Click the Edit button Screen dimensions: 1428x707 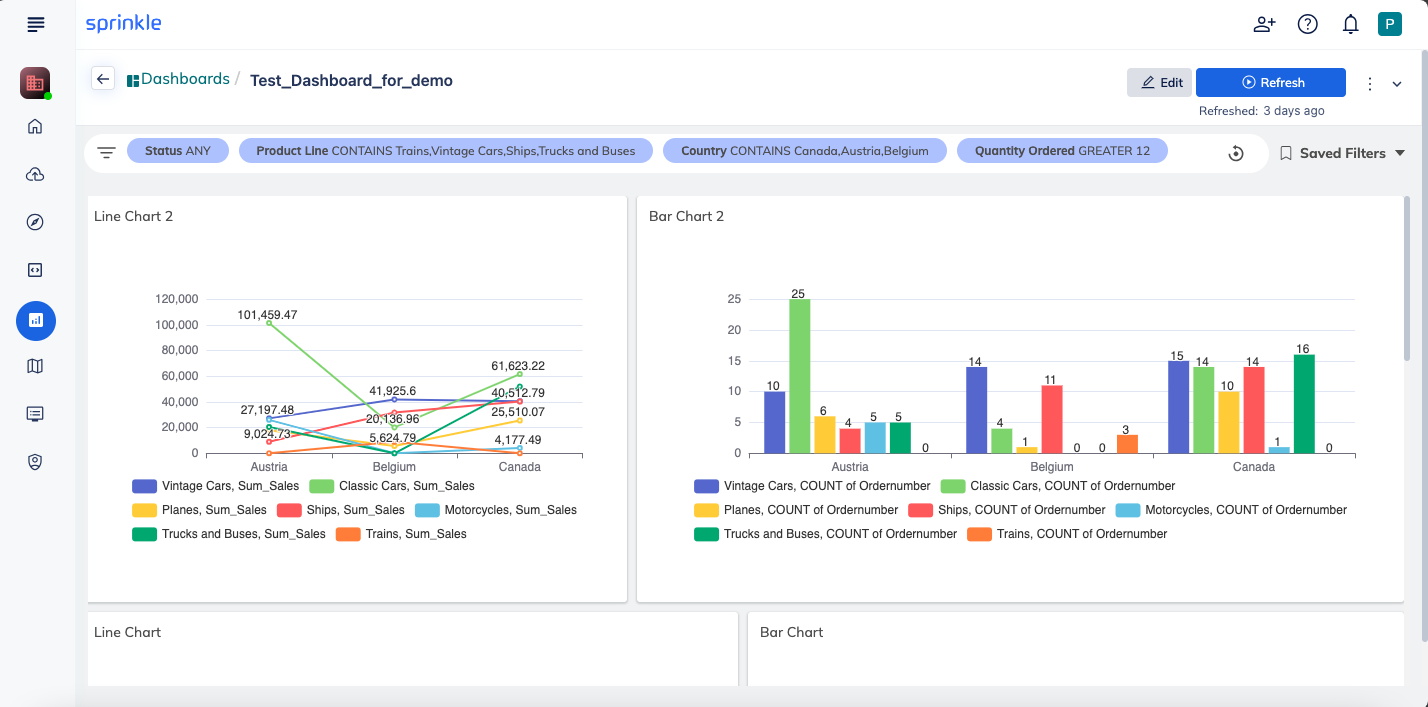coord(1159,83)
